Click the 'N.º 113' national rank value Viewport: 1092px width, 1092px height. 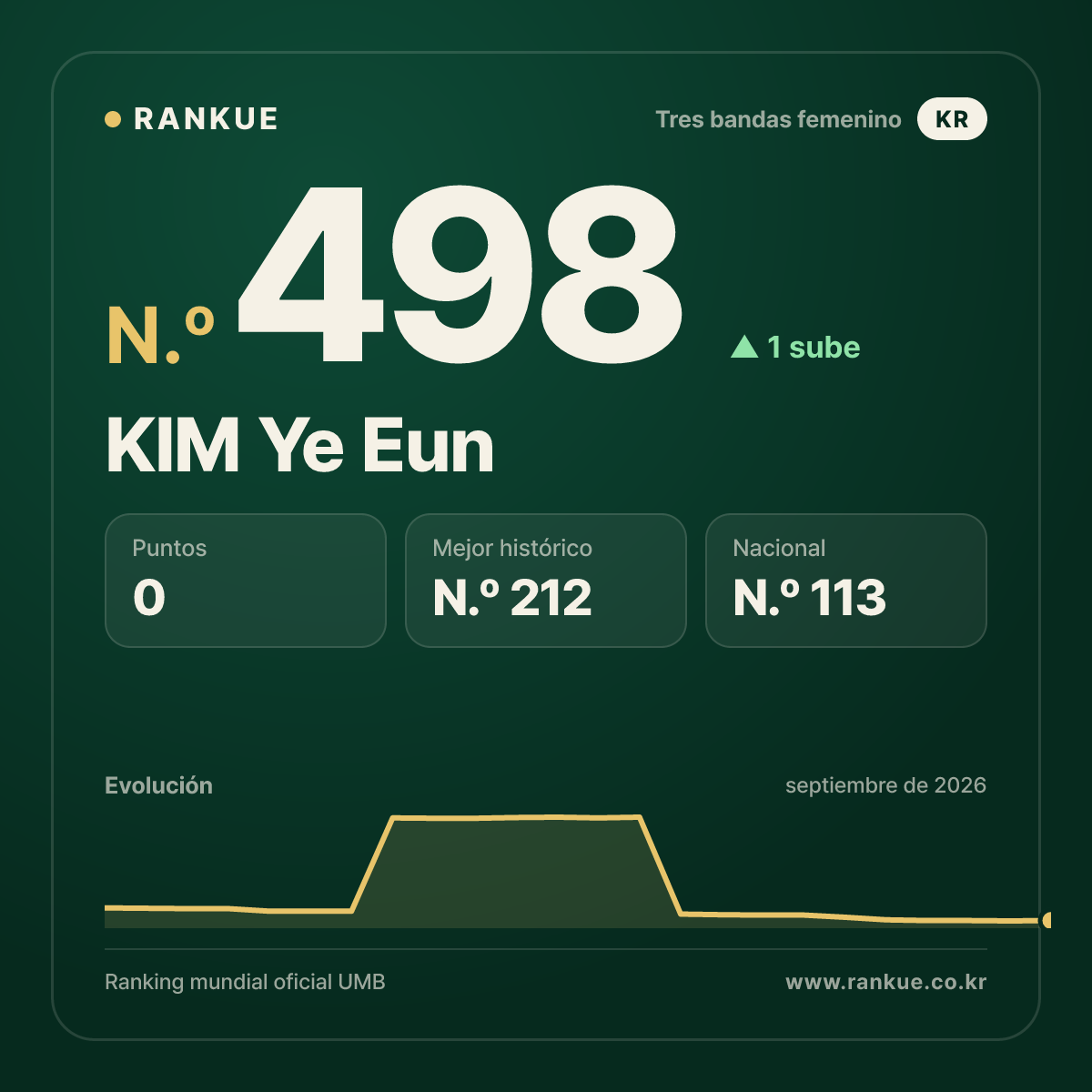click(809, 598)
